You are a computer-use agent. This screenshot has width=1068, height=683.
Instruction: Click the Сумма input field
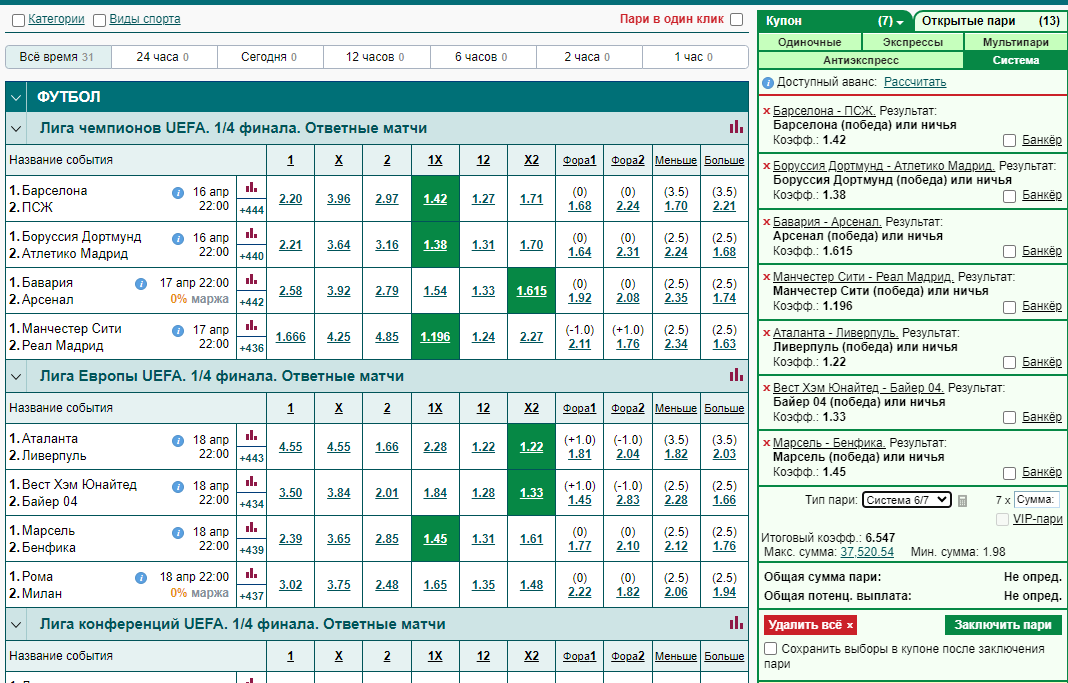[1037, 500]
